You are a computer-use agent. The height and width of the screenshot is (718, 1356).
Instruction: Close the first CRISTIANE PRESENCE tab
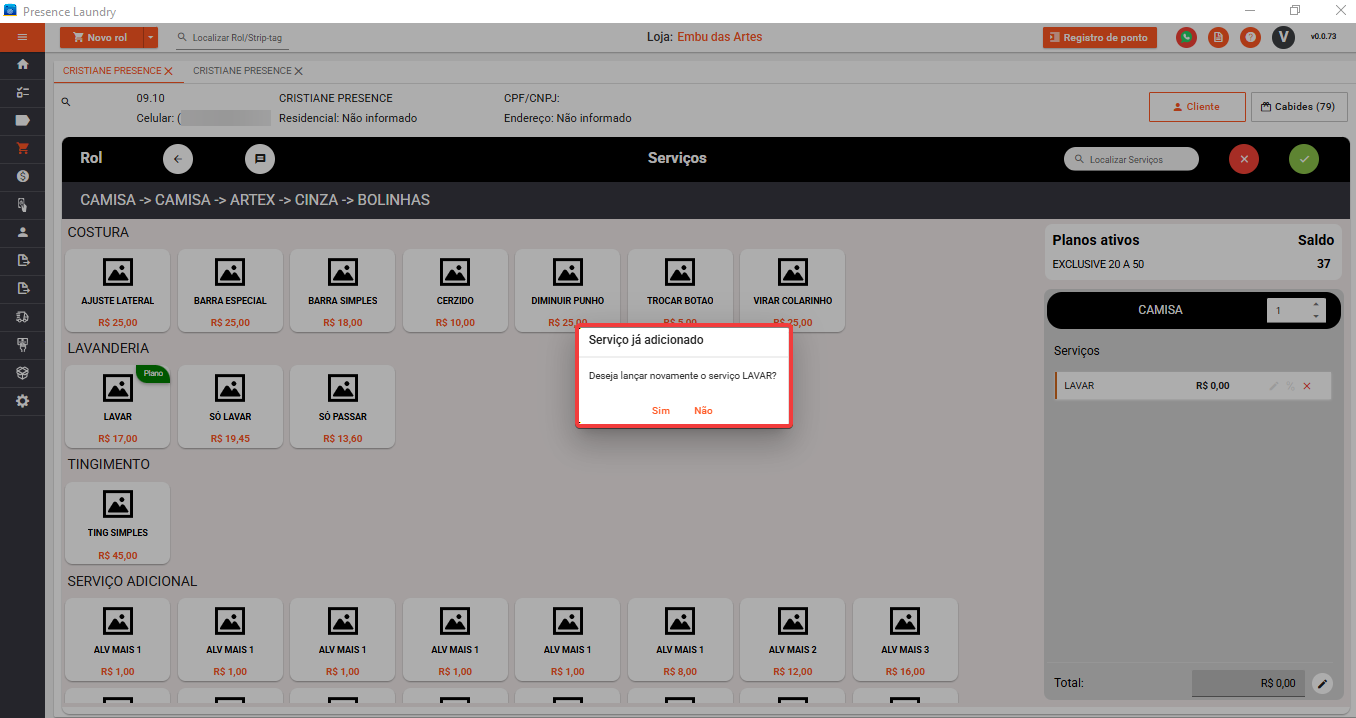pyautogui.click(x=169, y=72)
